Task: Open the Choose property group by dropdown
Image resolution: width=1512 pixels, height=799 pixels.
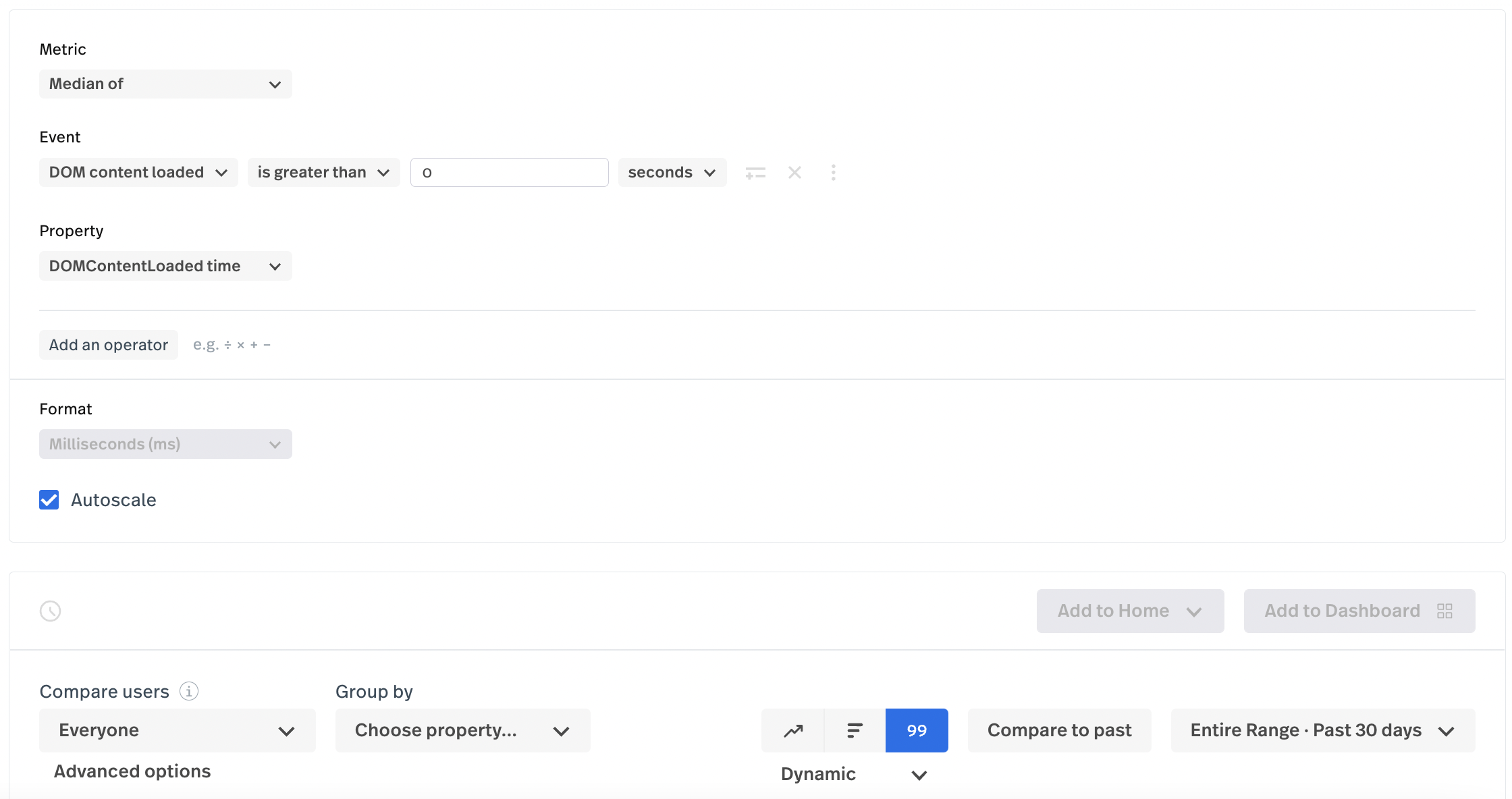Action: coord(462,730)
